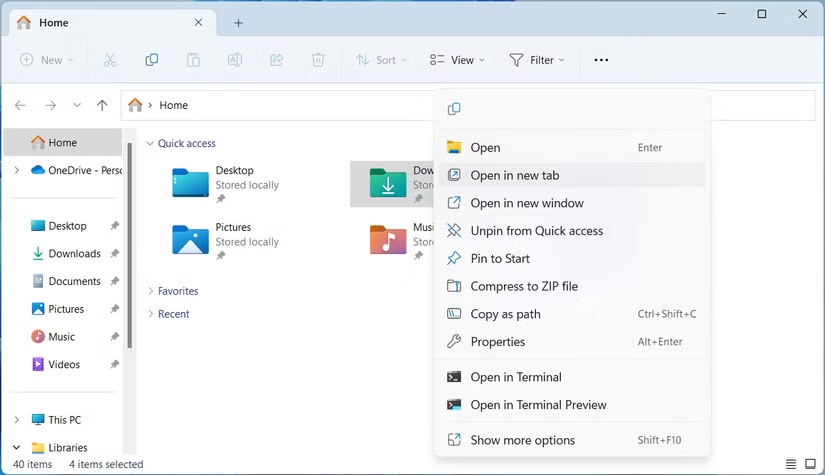
Task: Select Documents in the navigation sidebar
Action: point(74,281)
